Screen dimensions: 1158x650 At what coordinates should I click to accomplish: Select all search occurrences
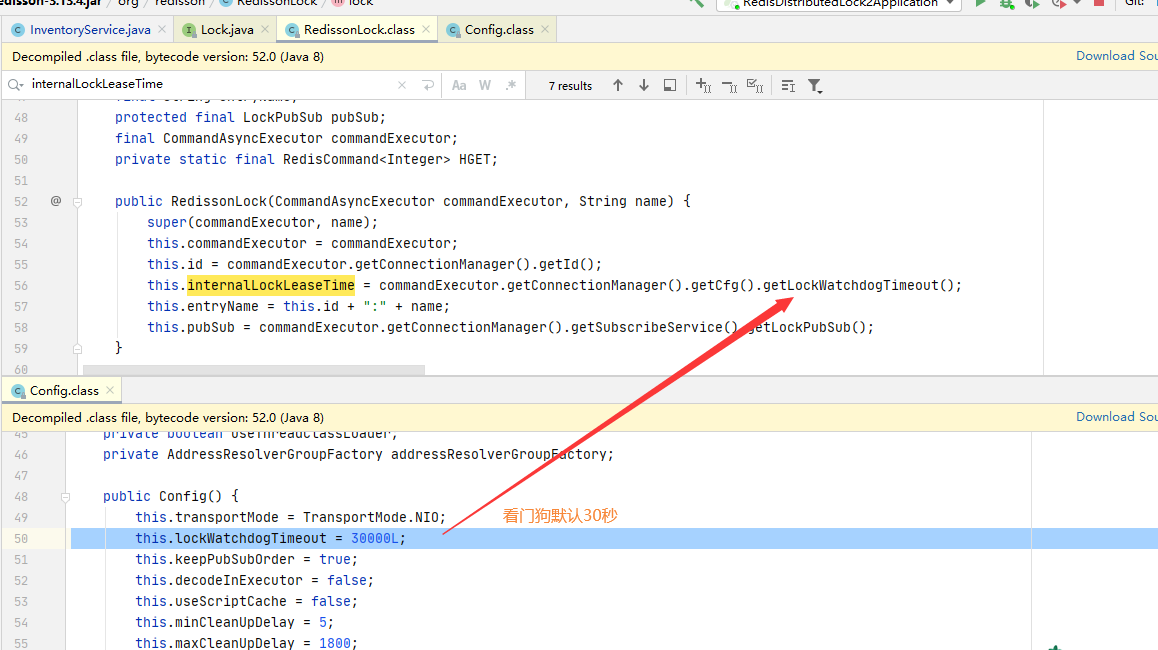(755, 86)
